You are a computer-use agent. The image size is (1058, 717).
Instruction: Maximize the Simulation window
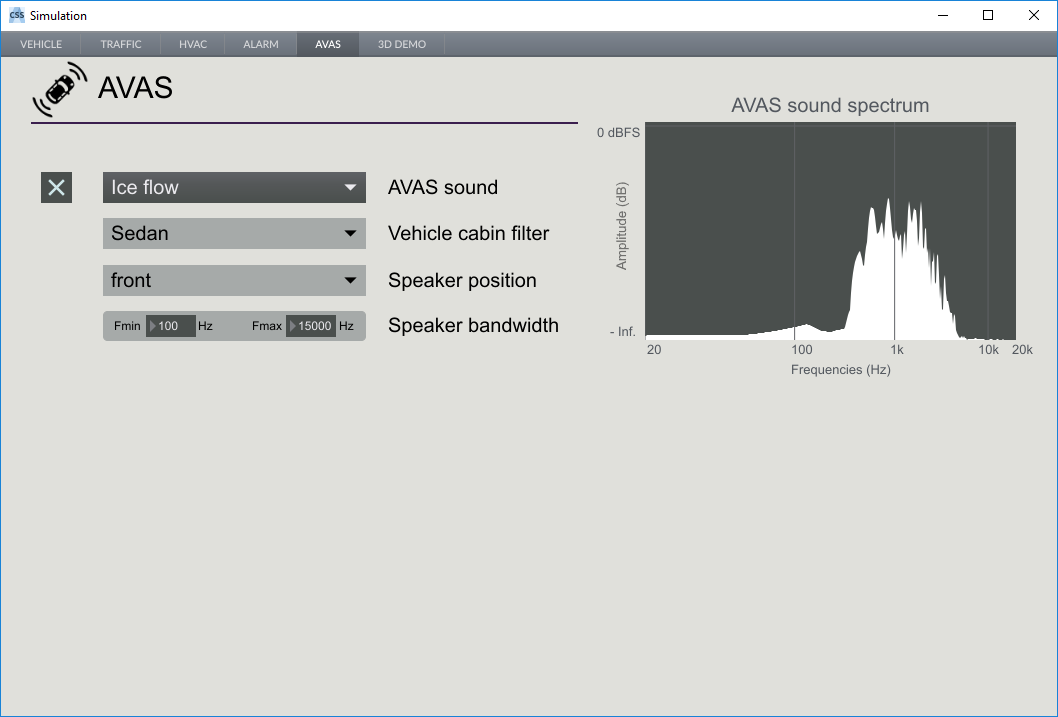point(988,15)
